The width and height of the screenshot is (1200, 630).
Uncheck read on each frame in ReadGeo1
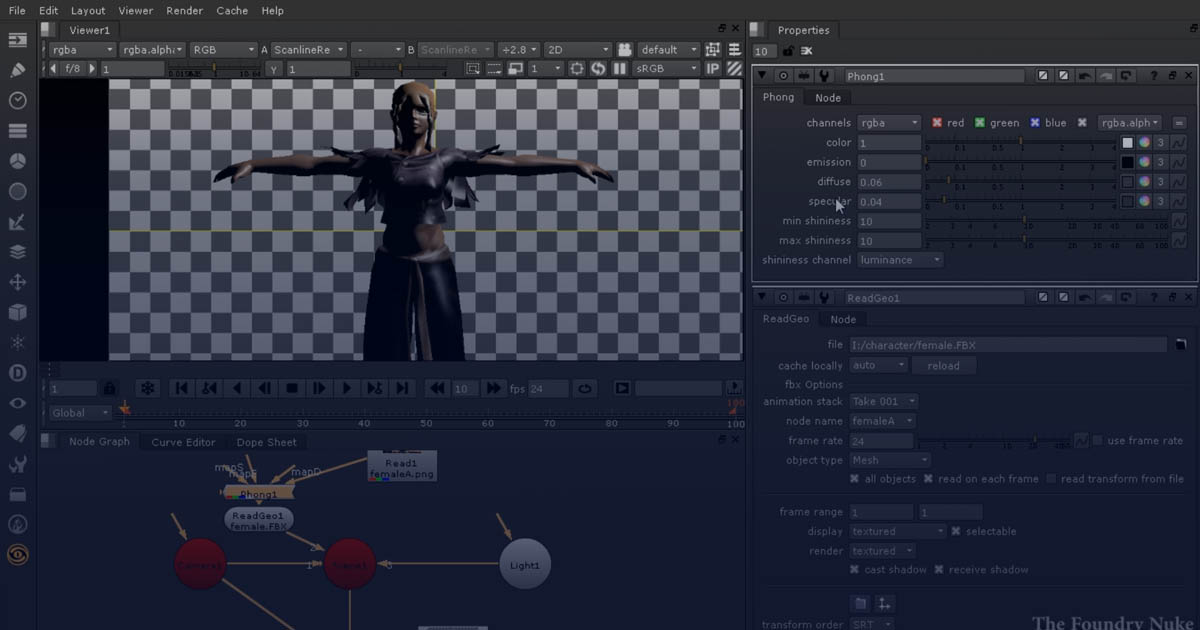click(927, 479)
